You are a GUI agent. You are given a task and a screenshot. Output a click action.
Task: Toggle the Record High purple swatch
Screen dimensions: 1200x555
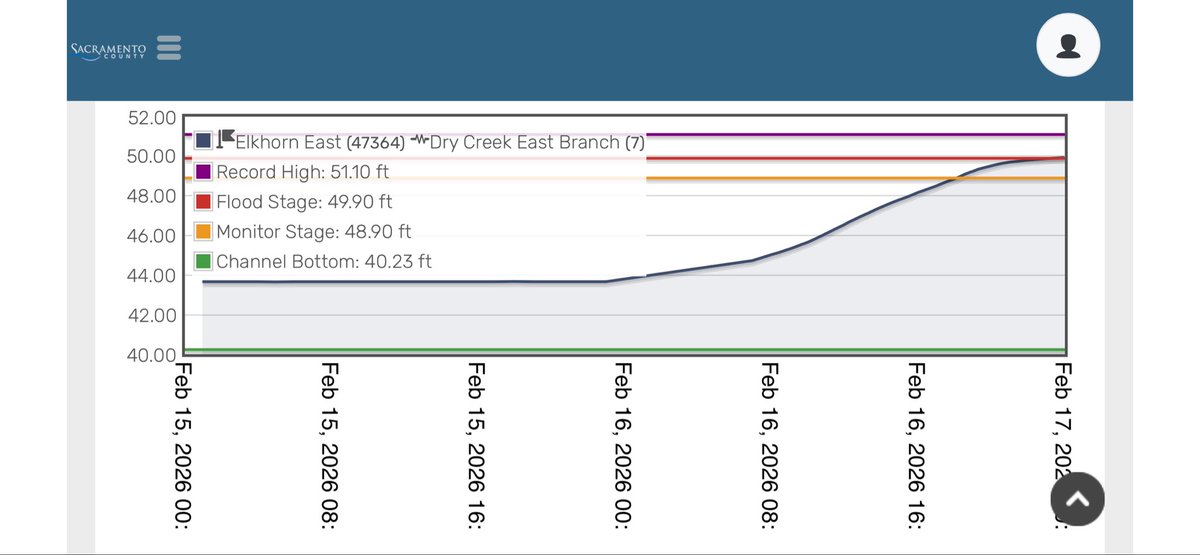pos(203,172)
